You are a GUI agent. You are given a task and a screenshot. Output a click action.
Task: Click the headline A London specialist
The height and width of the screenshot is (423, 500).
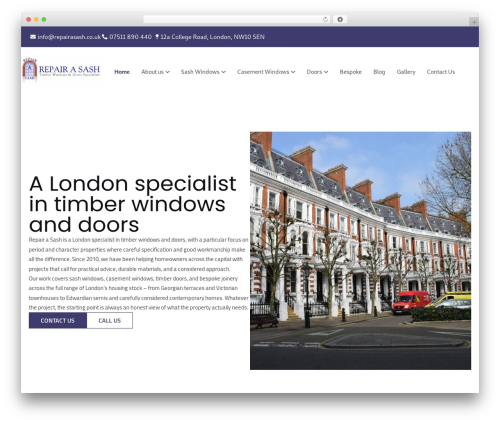(x=133, y=204)
